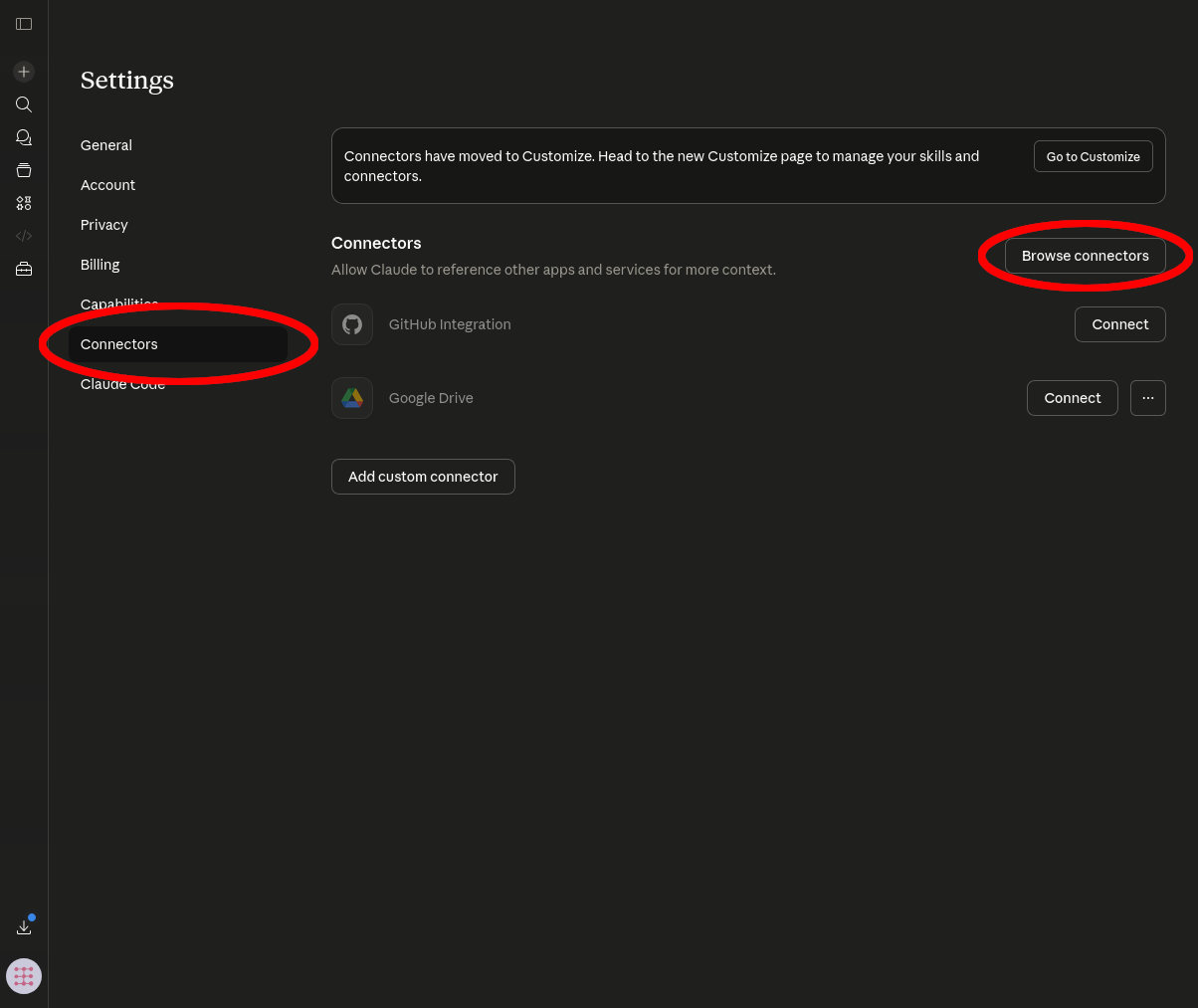Click Add custom connector
The height and width of the screenshot is (1008, 1198).
pyautogui.click(x=423, y=476)
